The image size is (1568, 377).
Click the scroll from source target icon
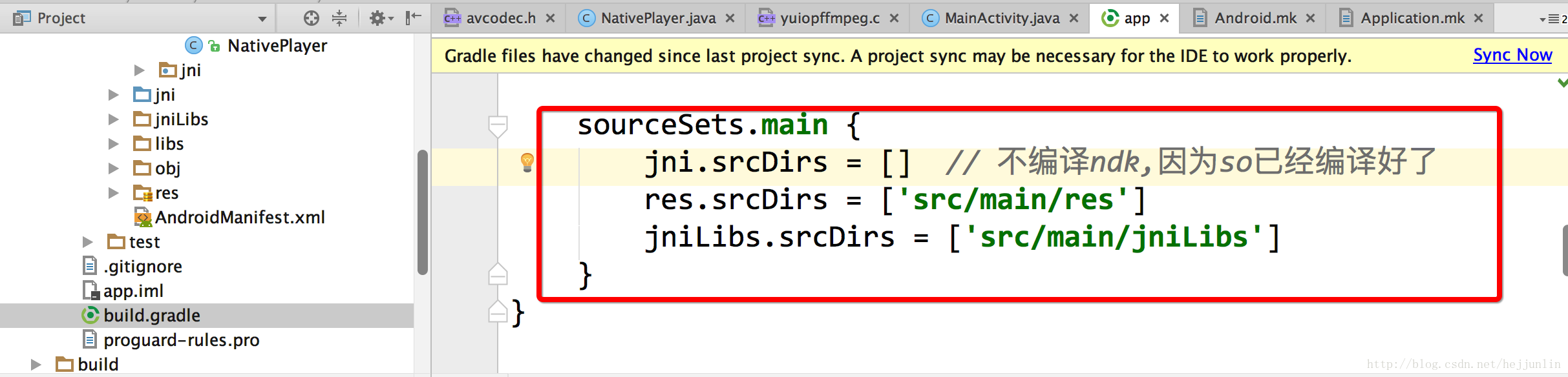point(312,18)
